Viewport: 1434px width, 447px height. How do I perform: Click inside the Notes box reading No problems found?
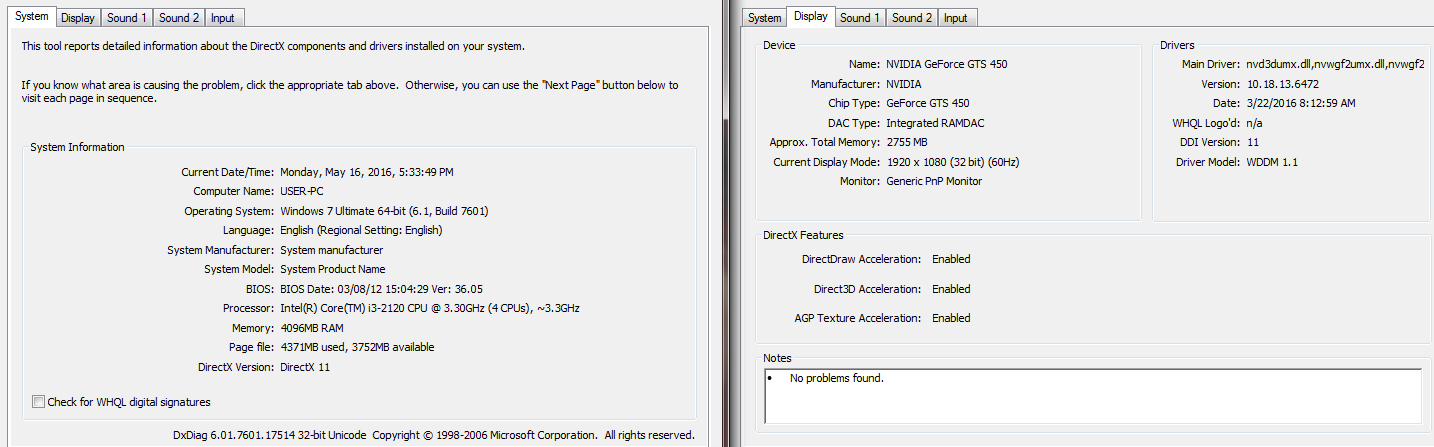pos(1092,395)
